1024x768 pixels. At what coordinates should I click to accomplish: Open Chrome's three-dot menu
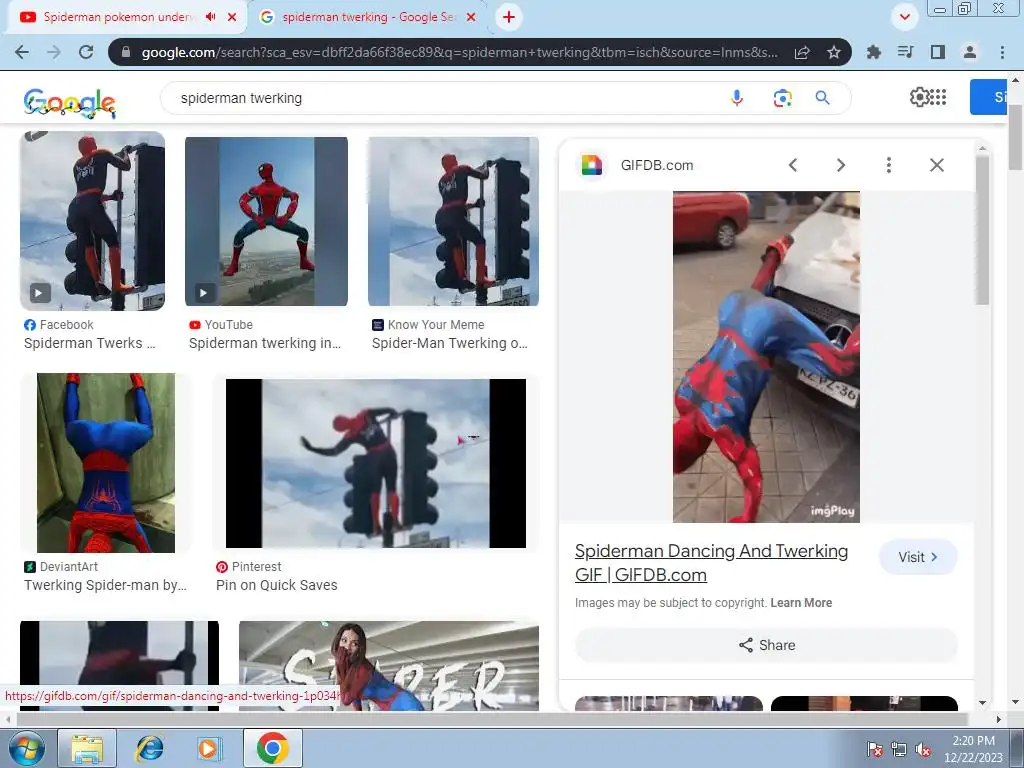[1002, 52]
